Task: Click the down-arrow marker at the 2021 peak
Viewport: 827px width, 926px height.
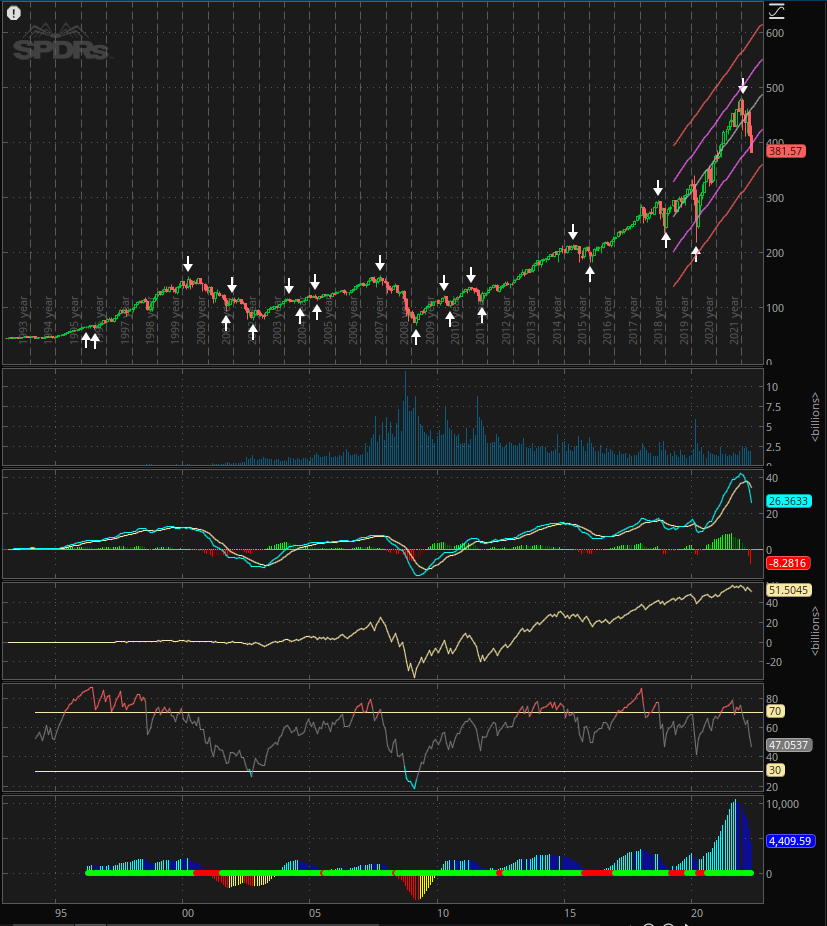Action: [x=741, y=87]
